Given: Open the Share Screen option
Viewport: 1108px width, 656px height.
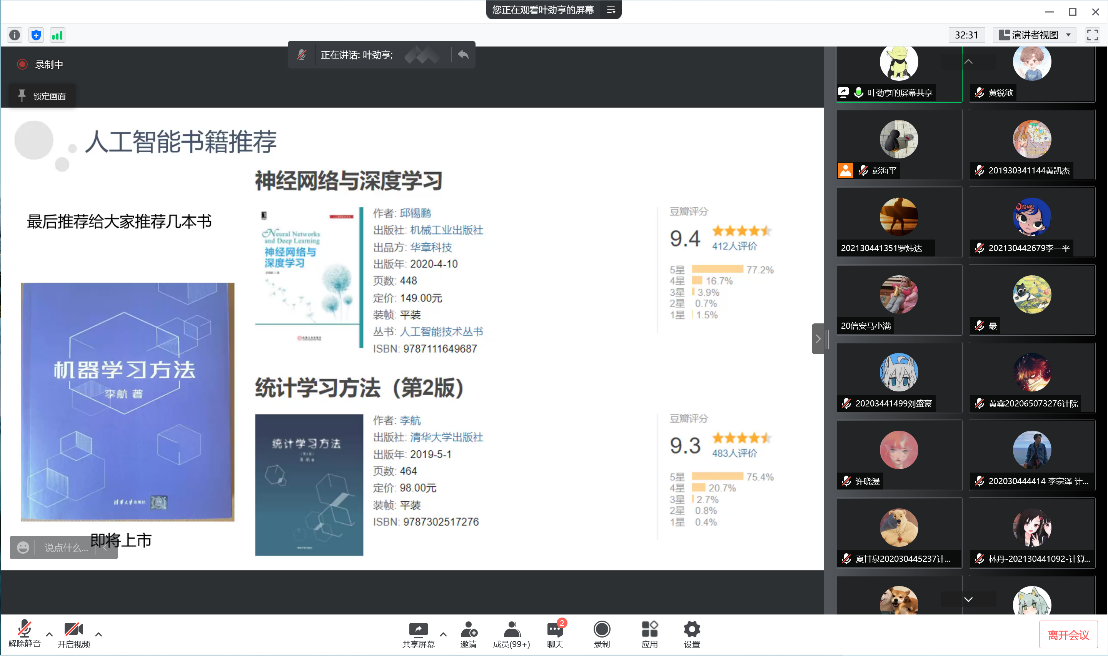Looking at the screenshot, I should [418, 633].
